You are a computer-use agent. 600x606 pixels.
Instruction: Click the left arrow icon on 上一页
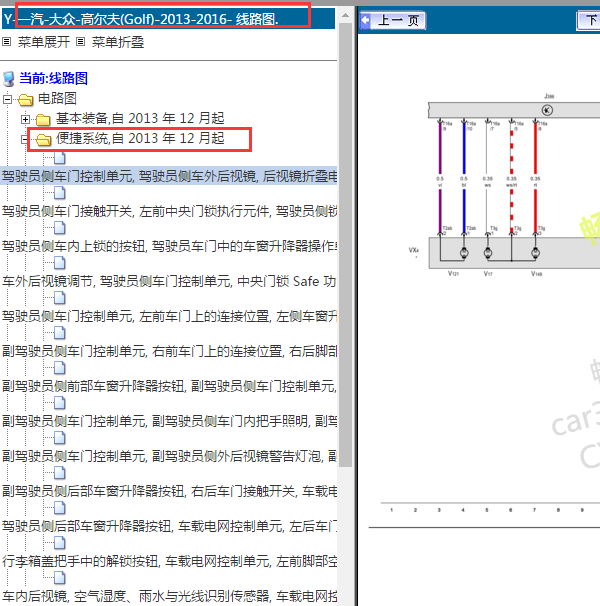click(366, 20)
